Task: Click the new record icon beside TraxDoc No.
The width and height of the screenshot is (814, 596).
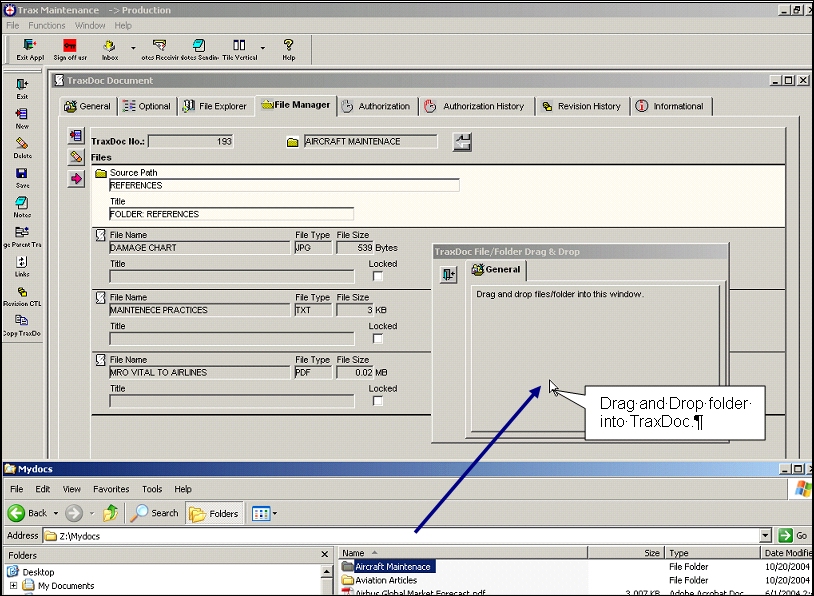Action: point(76,136)
